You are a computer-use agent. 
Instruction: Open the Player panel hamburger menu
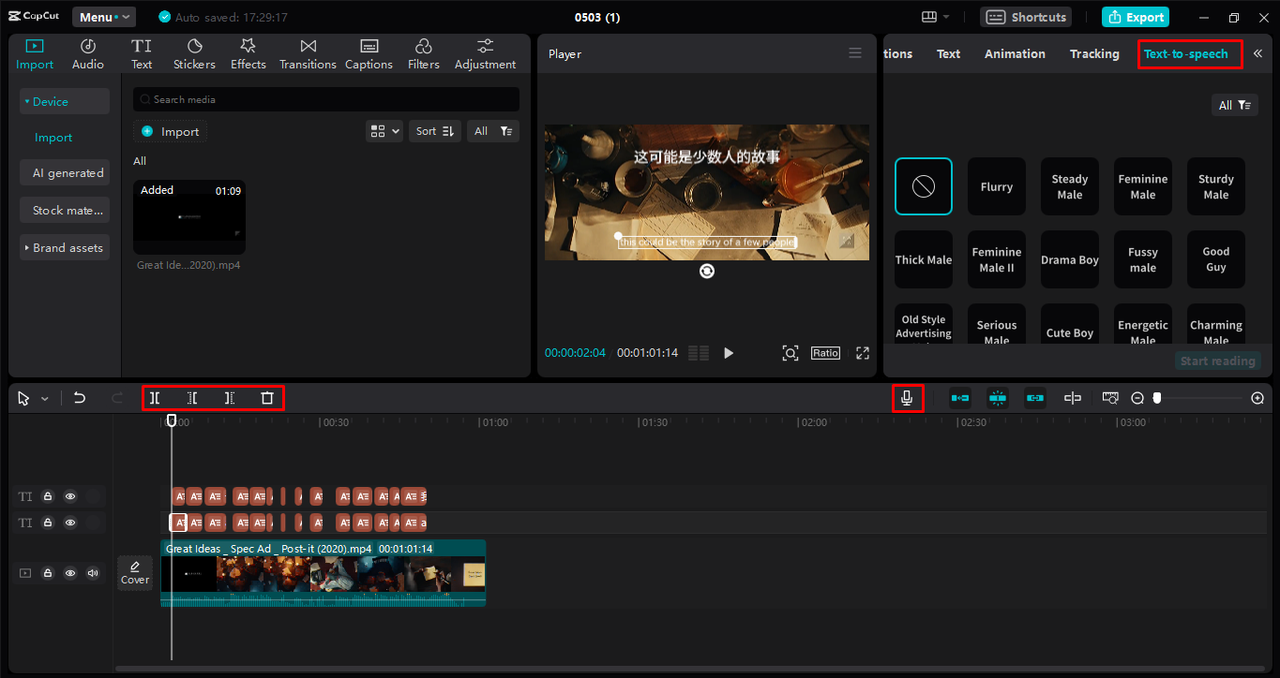click(855, 53)
